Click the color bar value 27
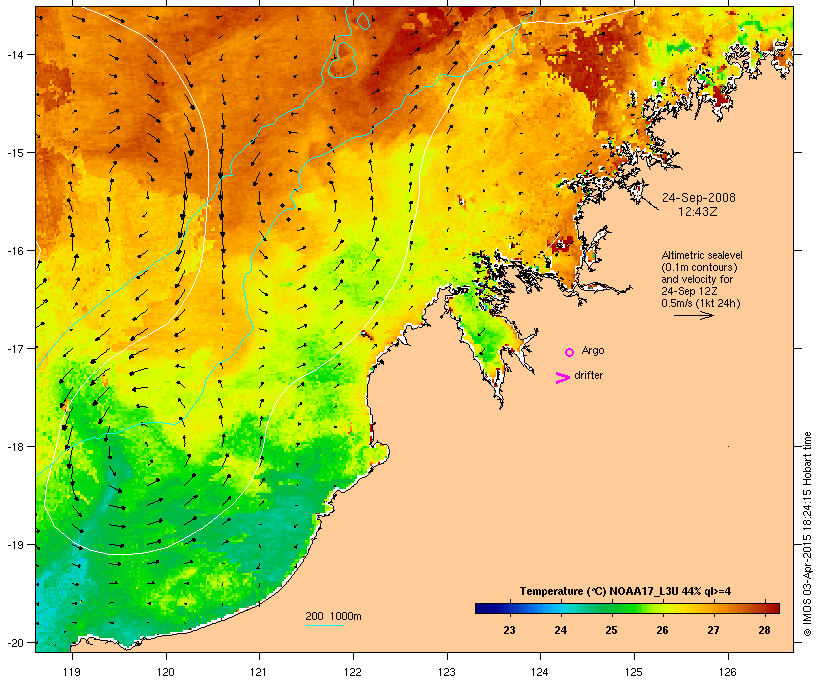The width and height of the screenshot is (820, 680). pos(713,630)
